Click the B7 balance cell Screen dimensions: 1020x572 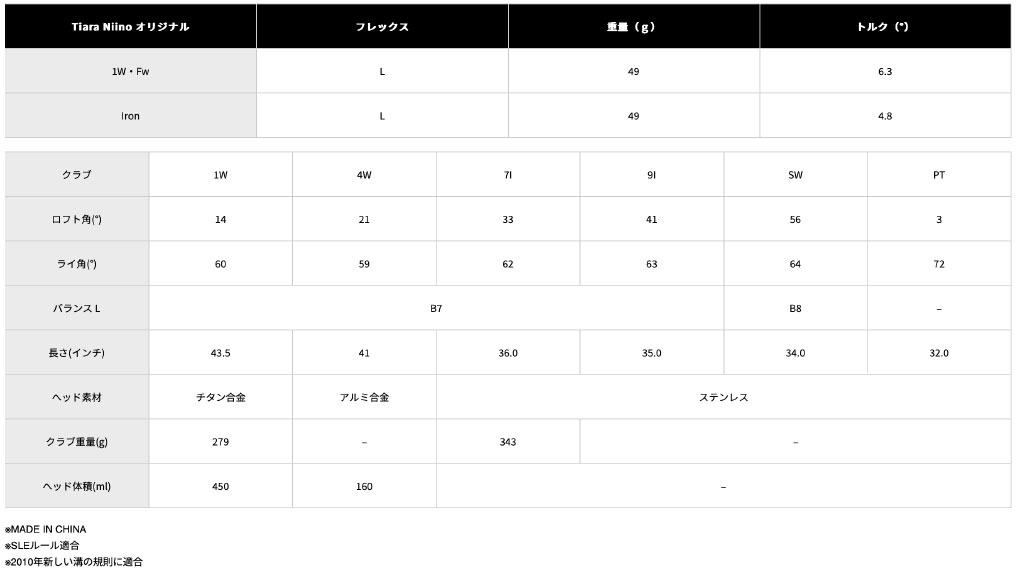tap(436, 309)
